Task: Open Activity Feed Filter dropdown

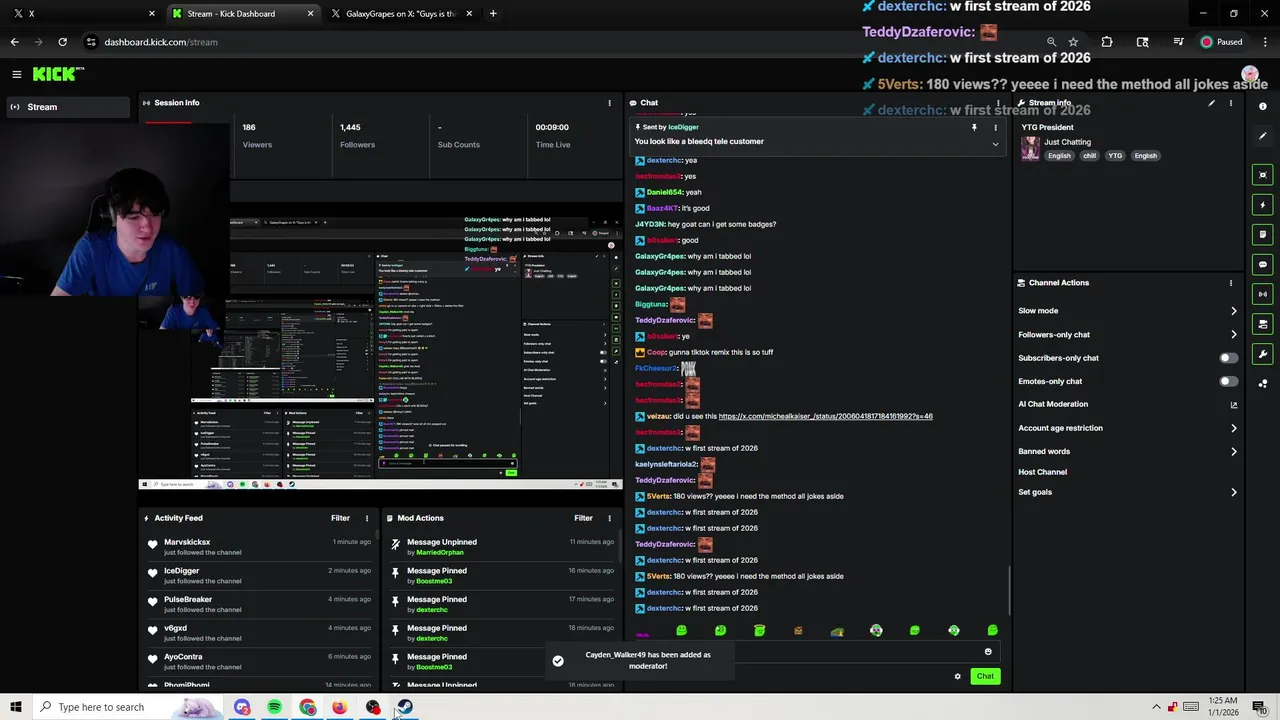Action: 340,518
